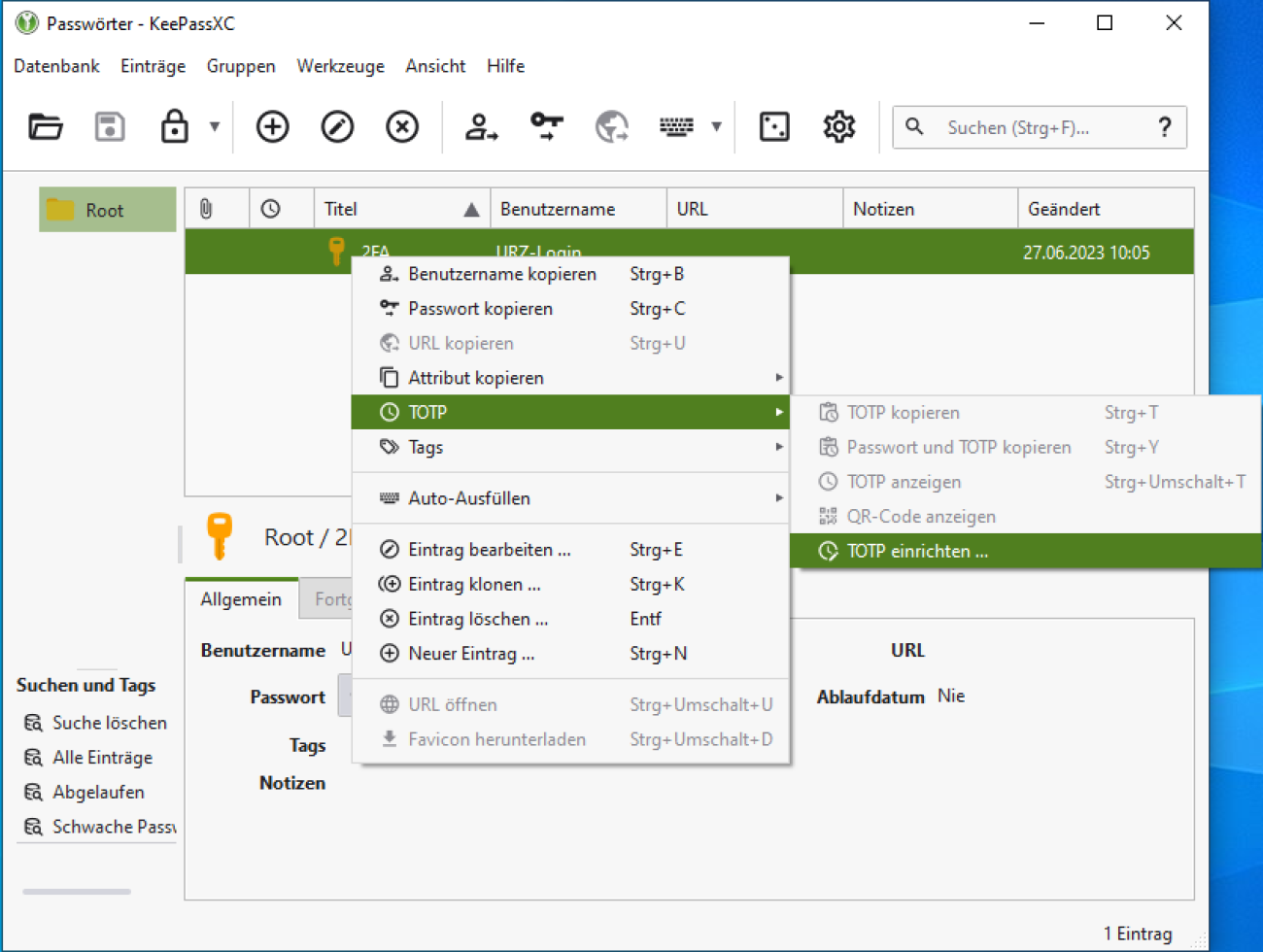1263x952 pixels.
Task: Click the edit entry pencil icon
Action: point(337,127)
